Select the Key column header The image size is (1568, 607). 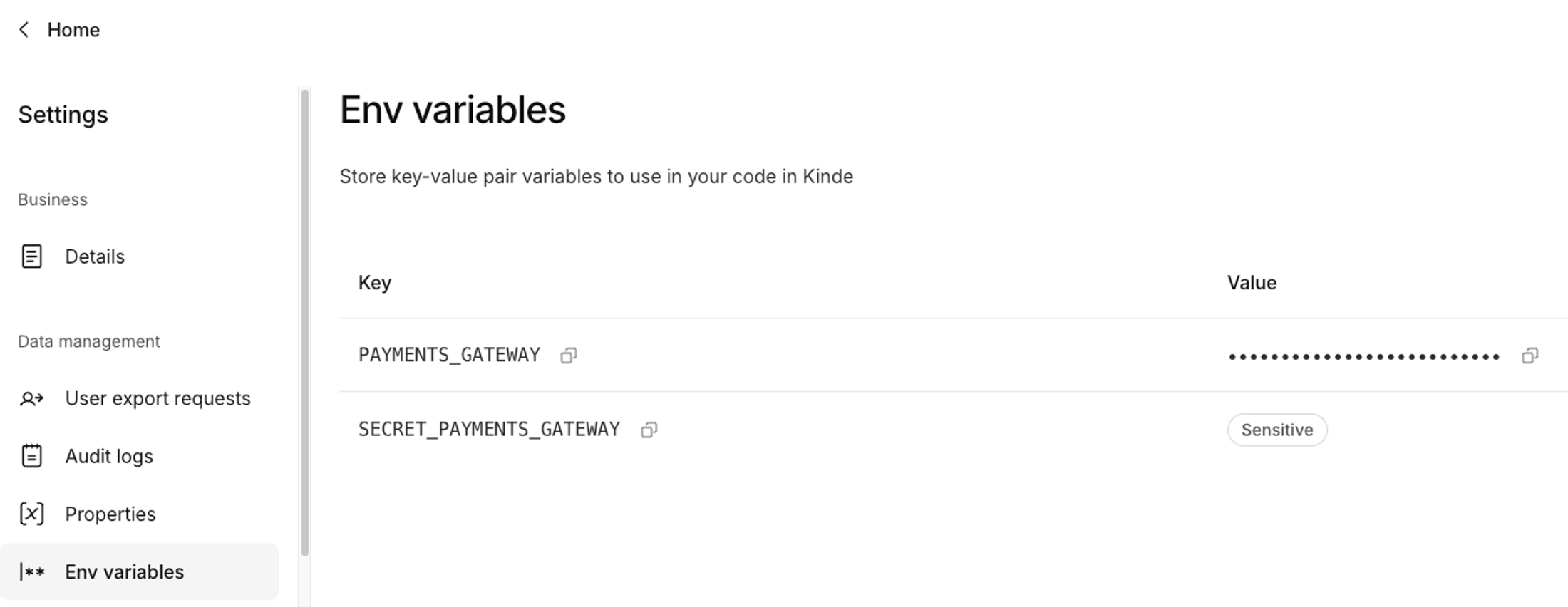coord(374,282)
